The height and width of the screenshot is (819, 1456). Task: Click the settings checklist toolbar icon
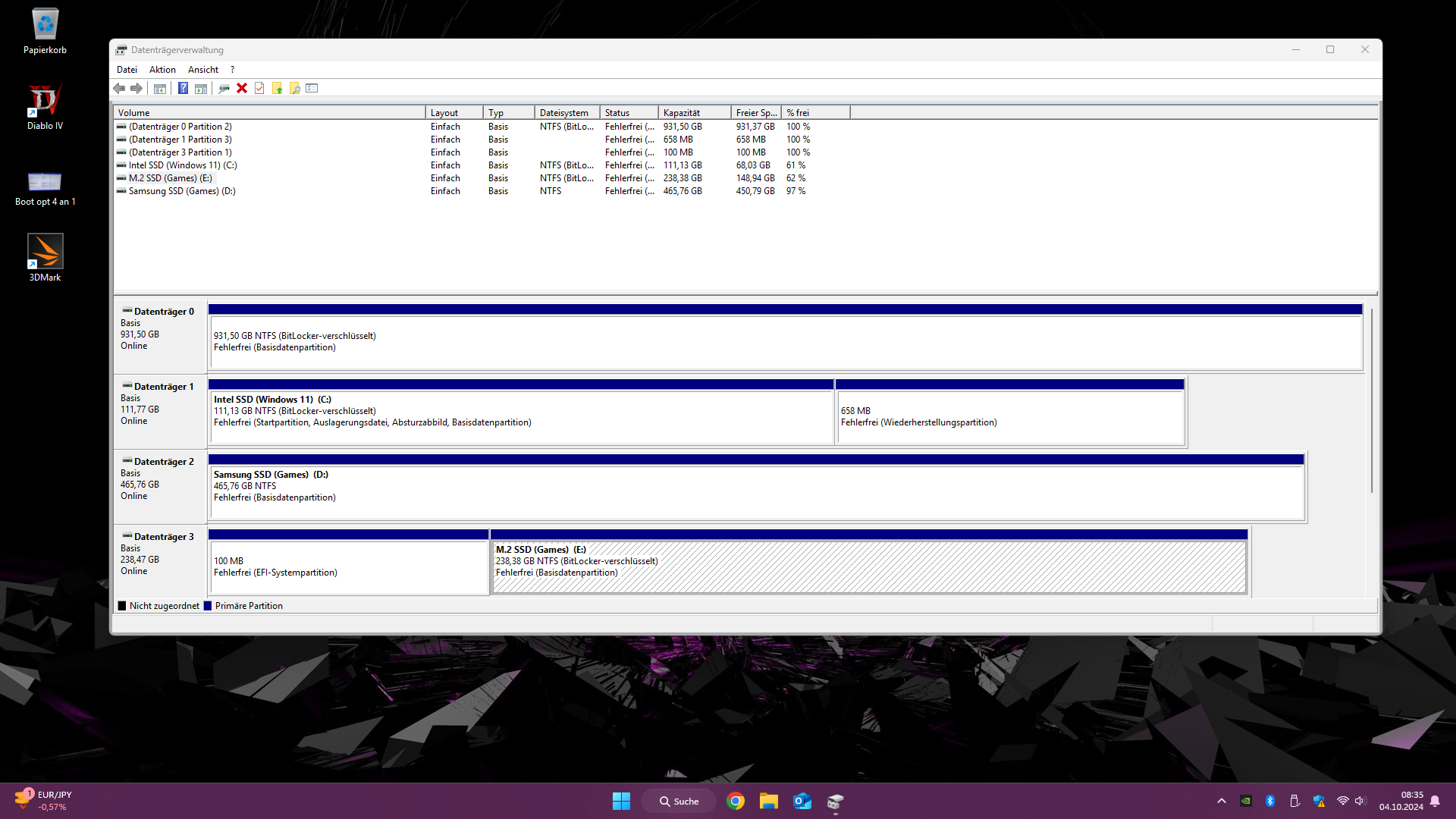(312, 89)
